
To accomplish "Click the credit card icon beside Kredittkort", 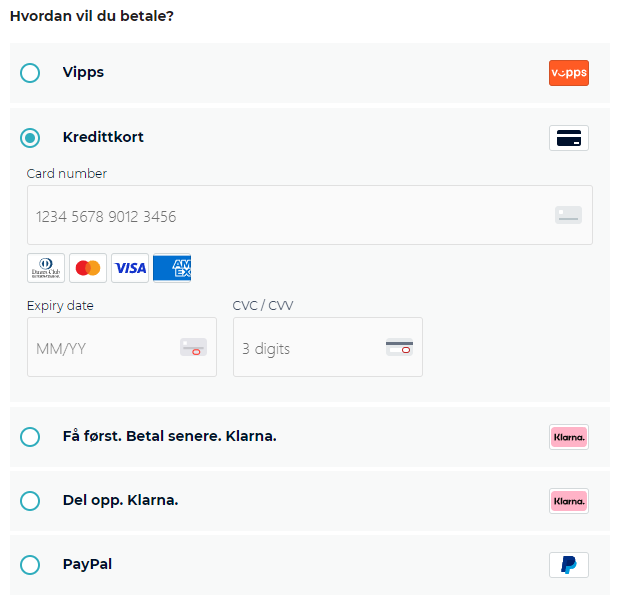I will coord(568,138).
